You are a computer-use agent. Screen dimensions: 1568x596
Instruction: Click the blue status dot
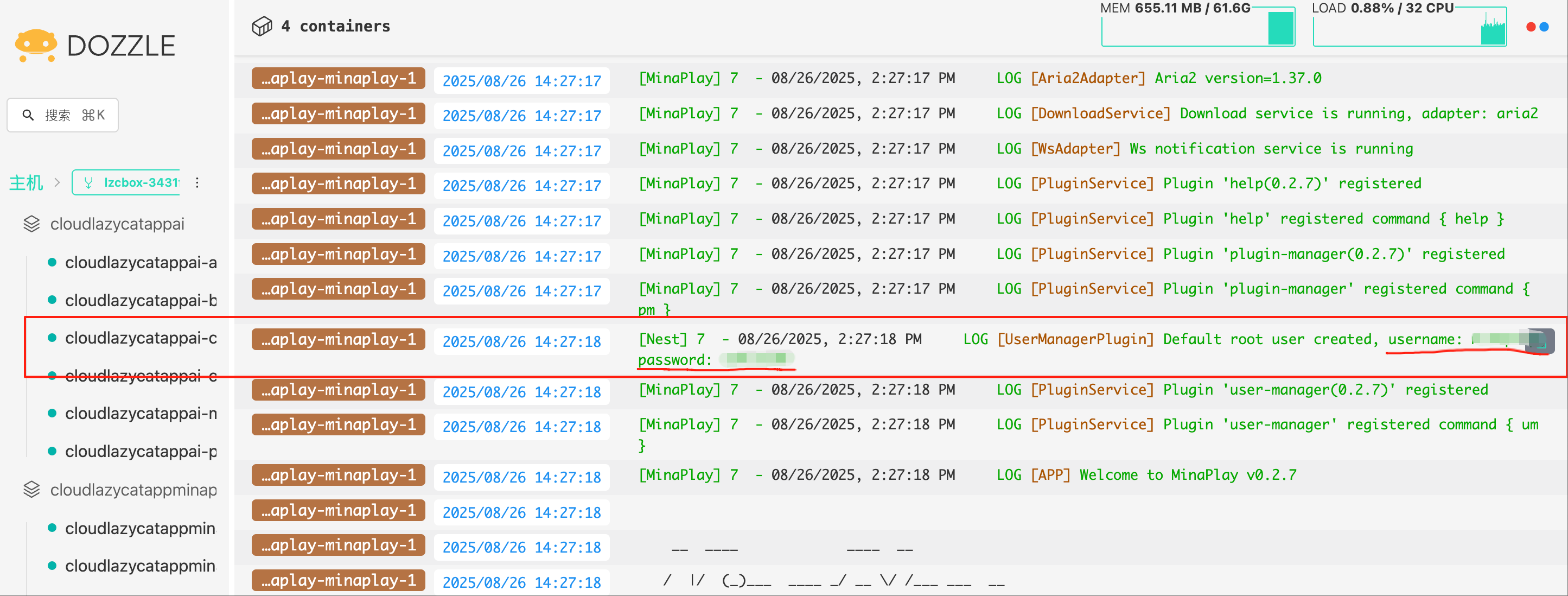[x=1544, y=27]
